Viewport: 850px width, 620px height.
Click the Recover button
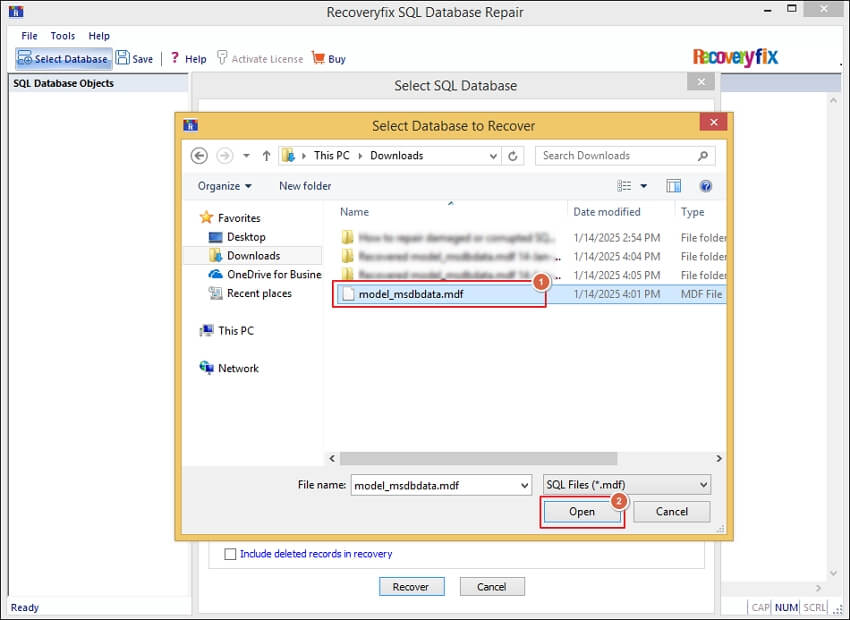(411, 587)
